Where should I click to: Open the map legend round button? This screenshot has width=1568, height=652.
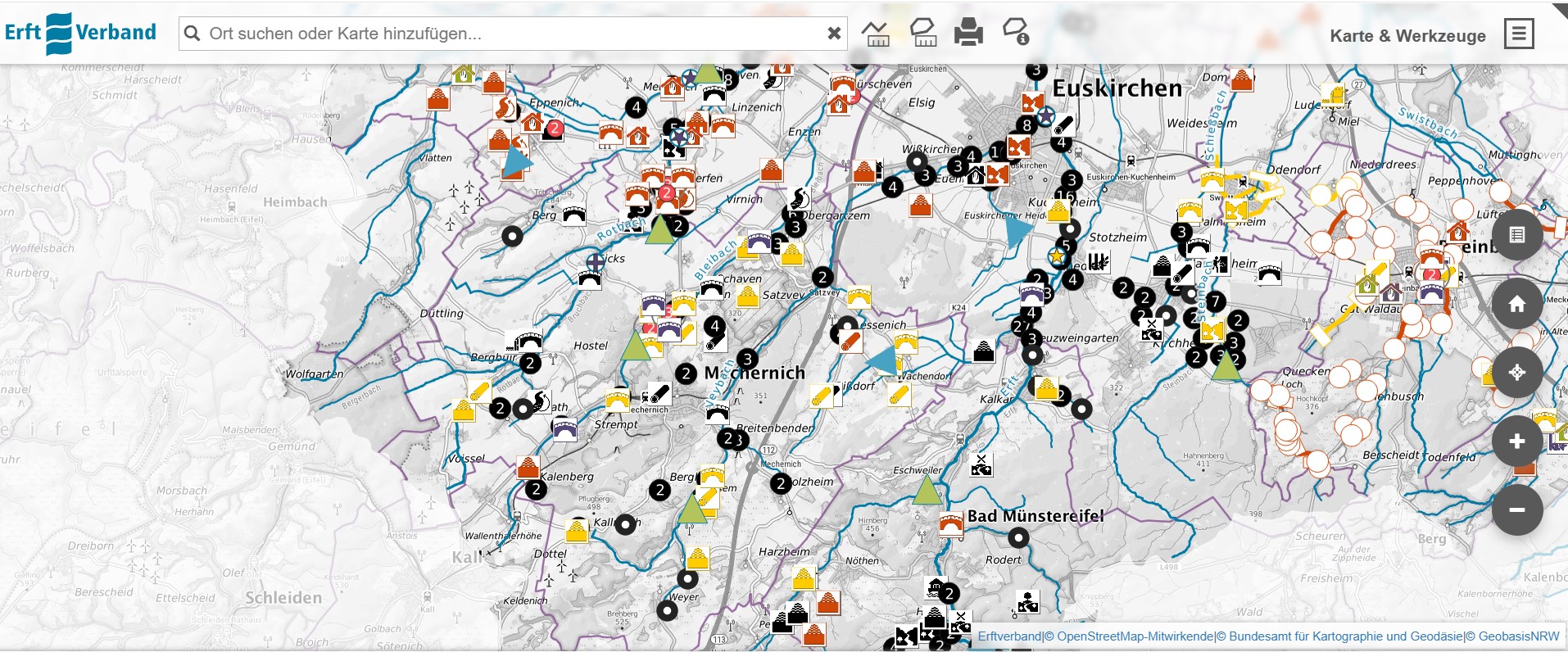pyautogui.click(x=1517, y=235)
